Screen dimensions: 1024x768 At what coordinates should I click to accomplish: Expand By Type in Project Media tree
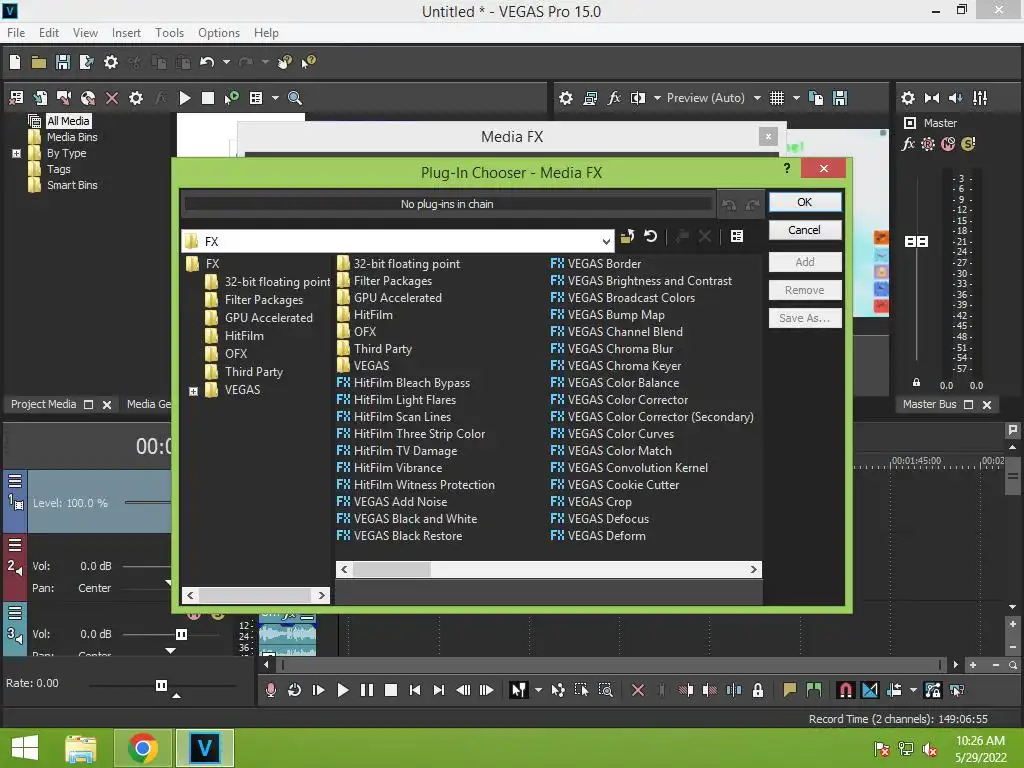[x=16, y=153]
